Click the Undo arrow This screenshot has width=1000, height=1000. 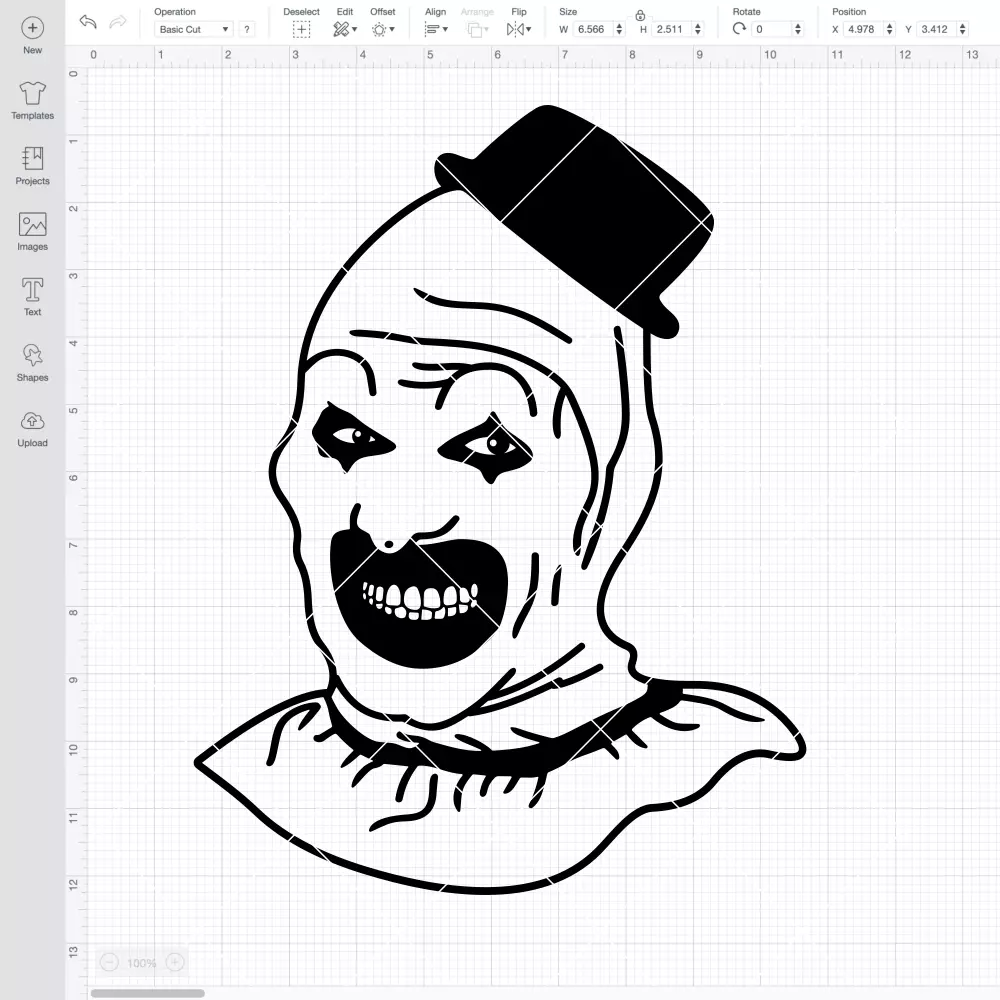tap(88, 22)
